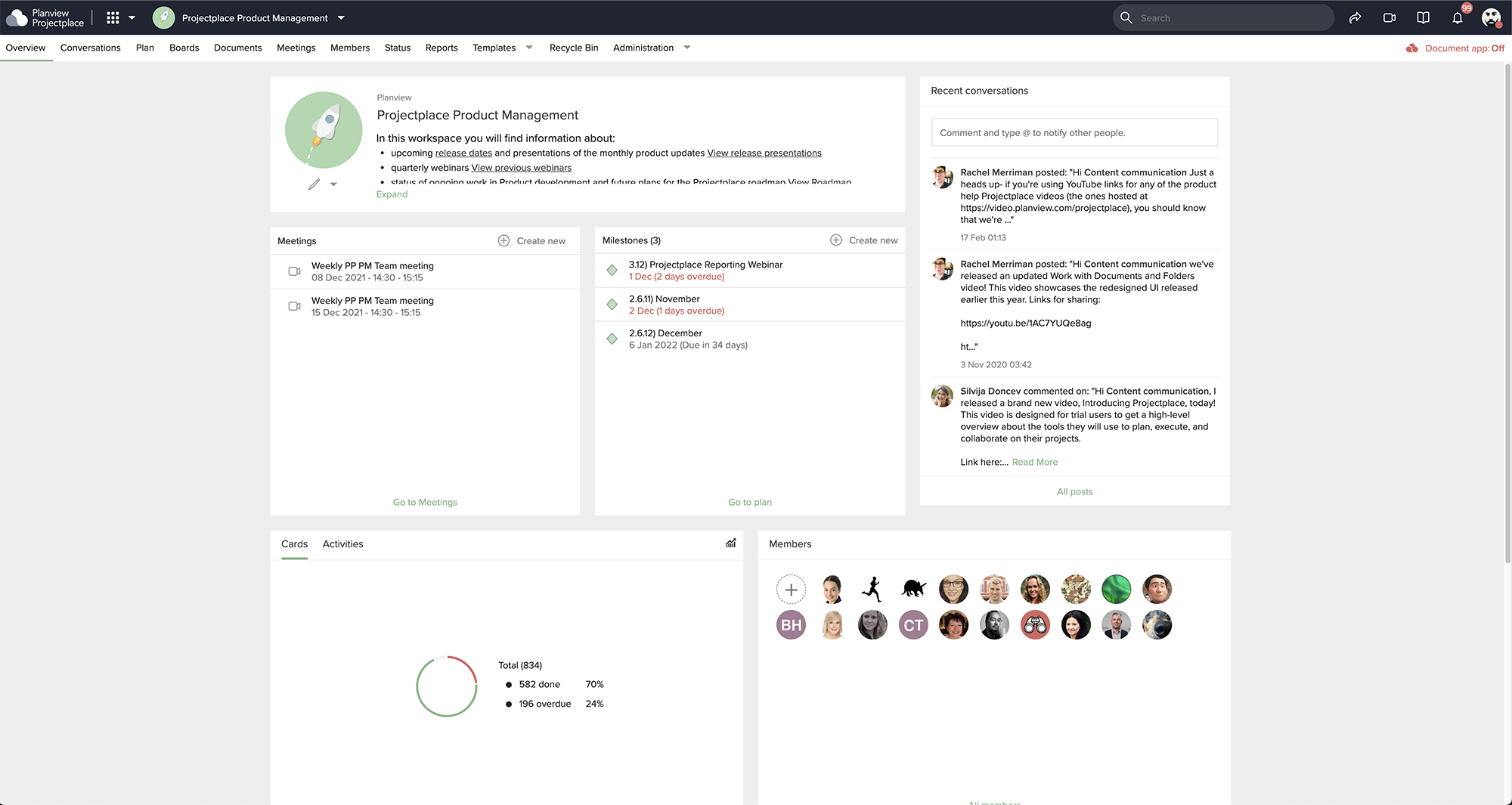
Task: Go to the Boards tab
Action: coord(184,48)
